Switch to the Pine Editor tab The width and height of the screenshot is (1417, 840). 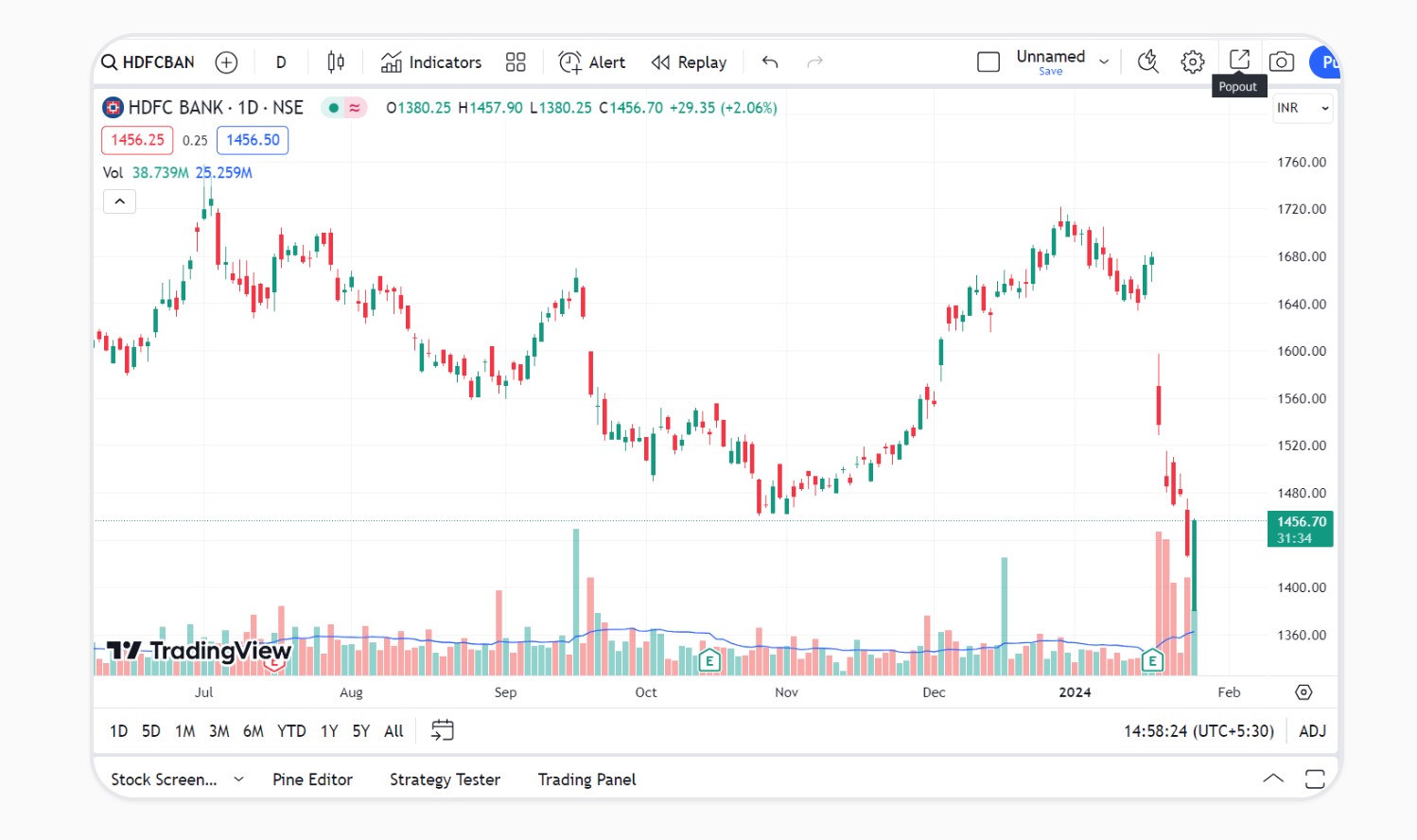312,779
